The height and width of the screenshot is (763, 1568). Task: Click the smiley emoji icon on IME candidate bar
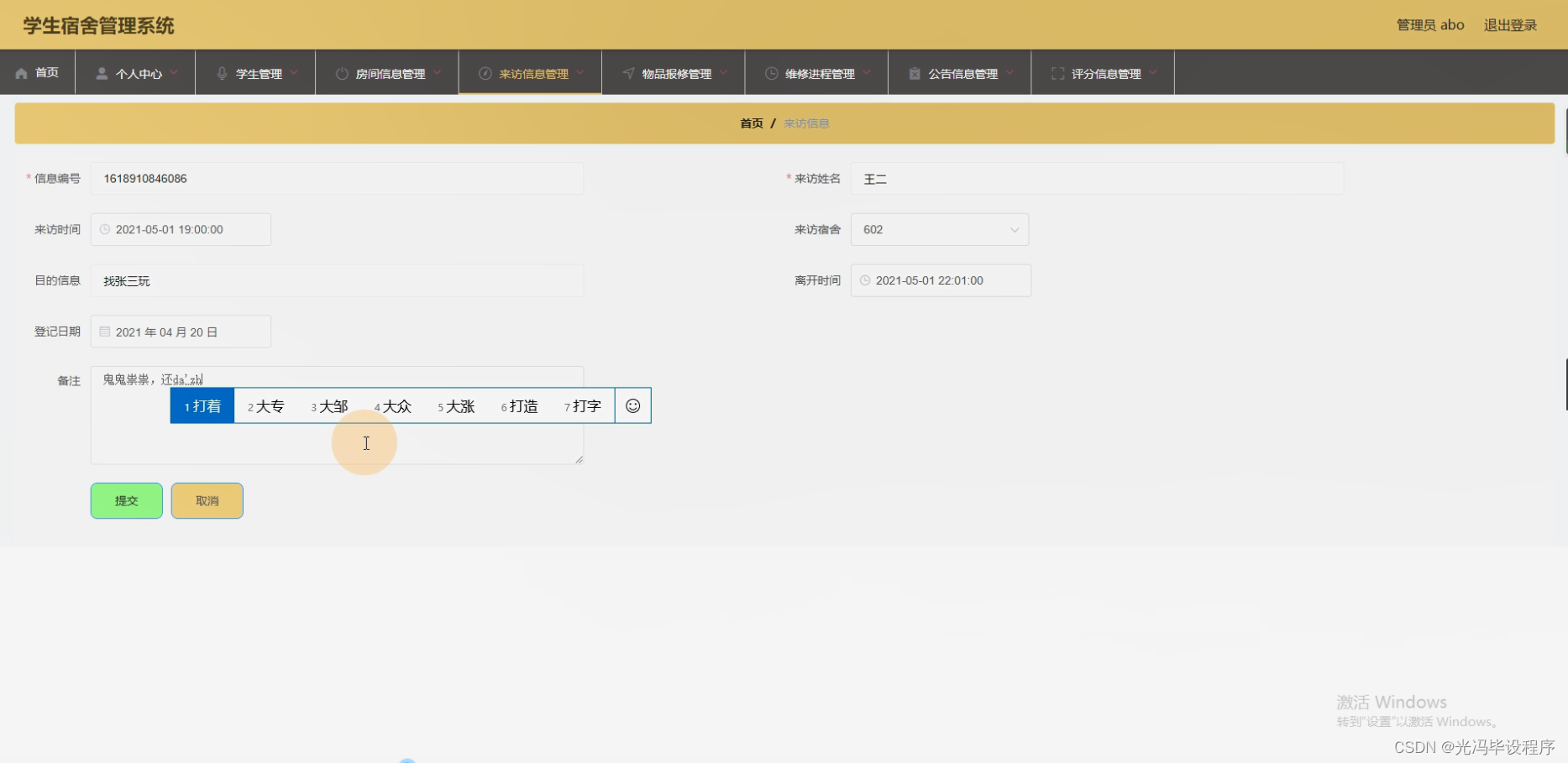[x=632, y=405]
